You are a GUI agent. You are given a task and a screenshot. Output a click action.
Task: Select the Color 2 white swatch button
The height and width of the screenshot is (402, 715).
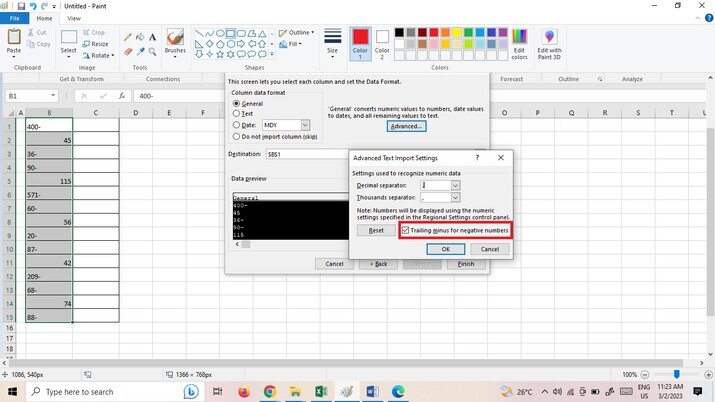point(382,44)
